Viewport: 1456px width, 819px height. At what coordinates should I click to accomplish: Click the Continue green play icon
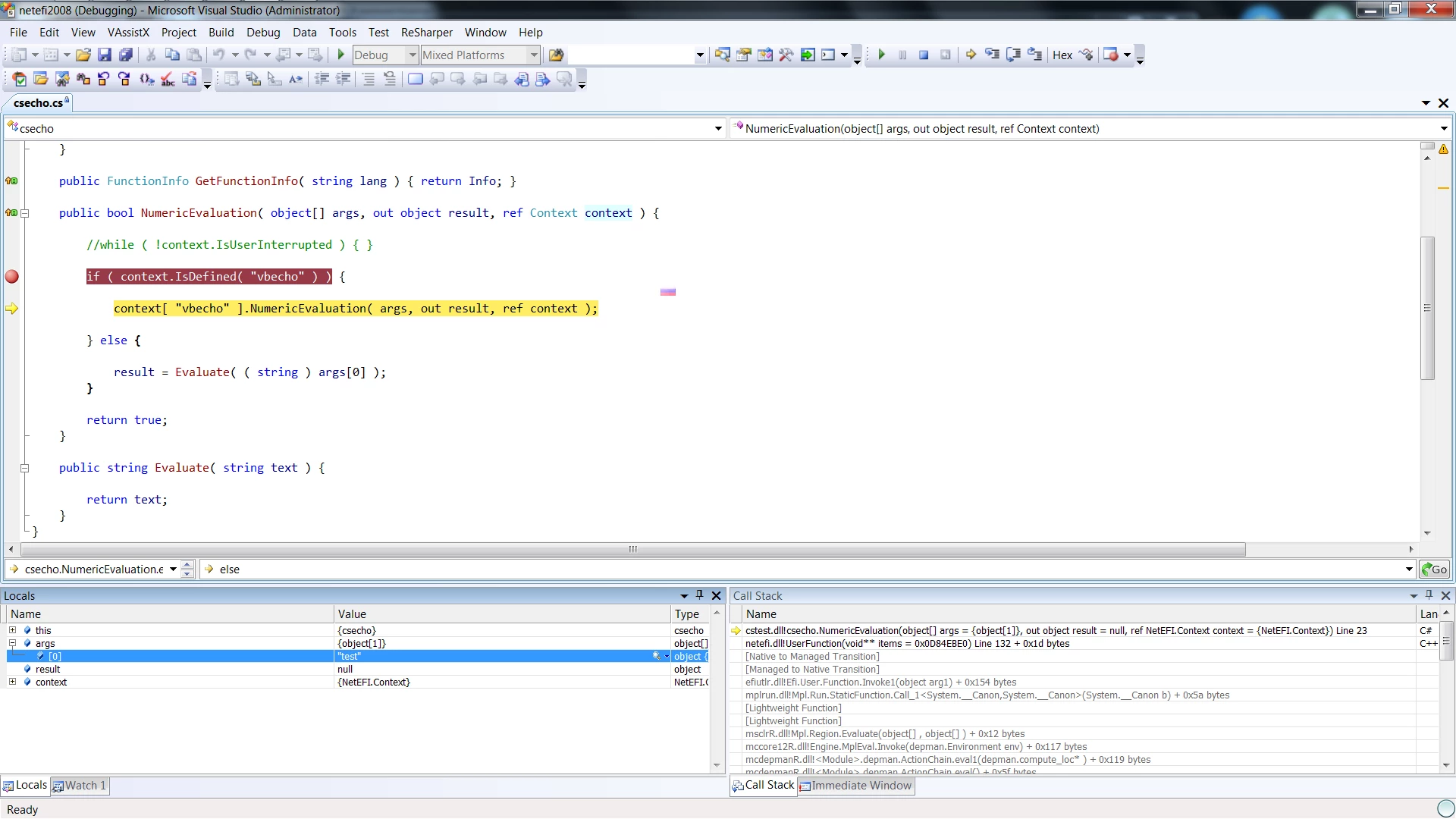point(881,55)
